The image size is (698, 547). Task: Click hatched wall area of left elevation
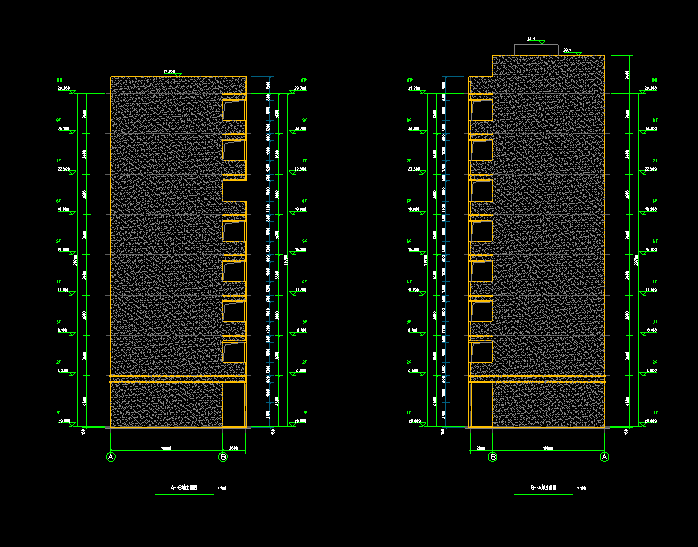tap(160, 230)
